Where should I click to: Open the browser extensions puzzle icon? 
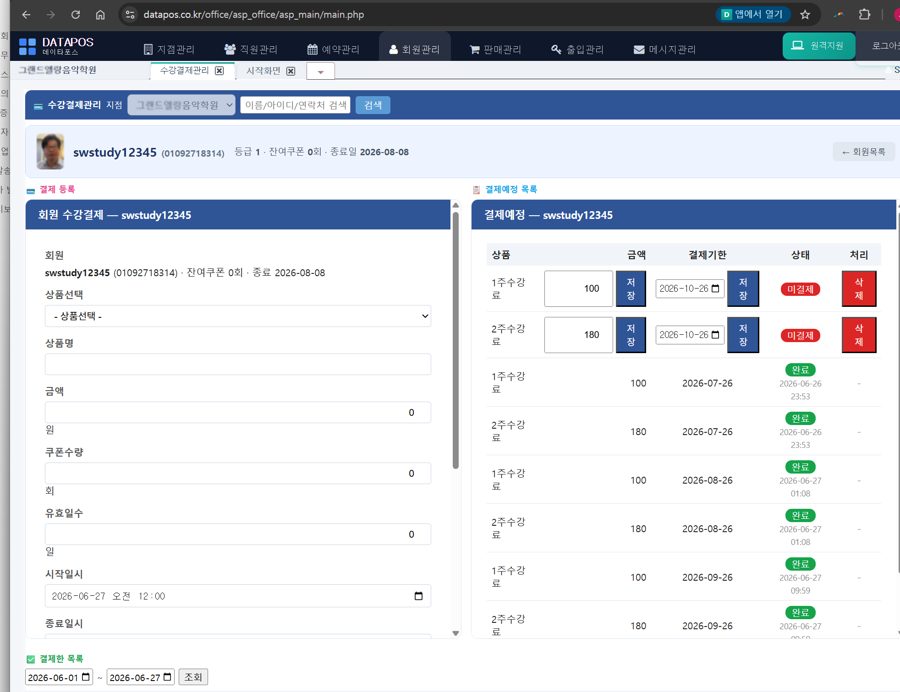[864, 15]
